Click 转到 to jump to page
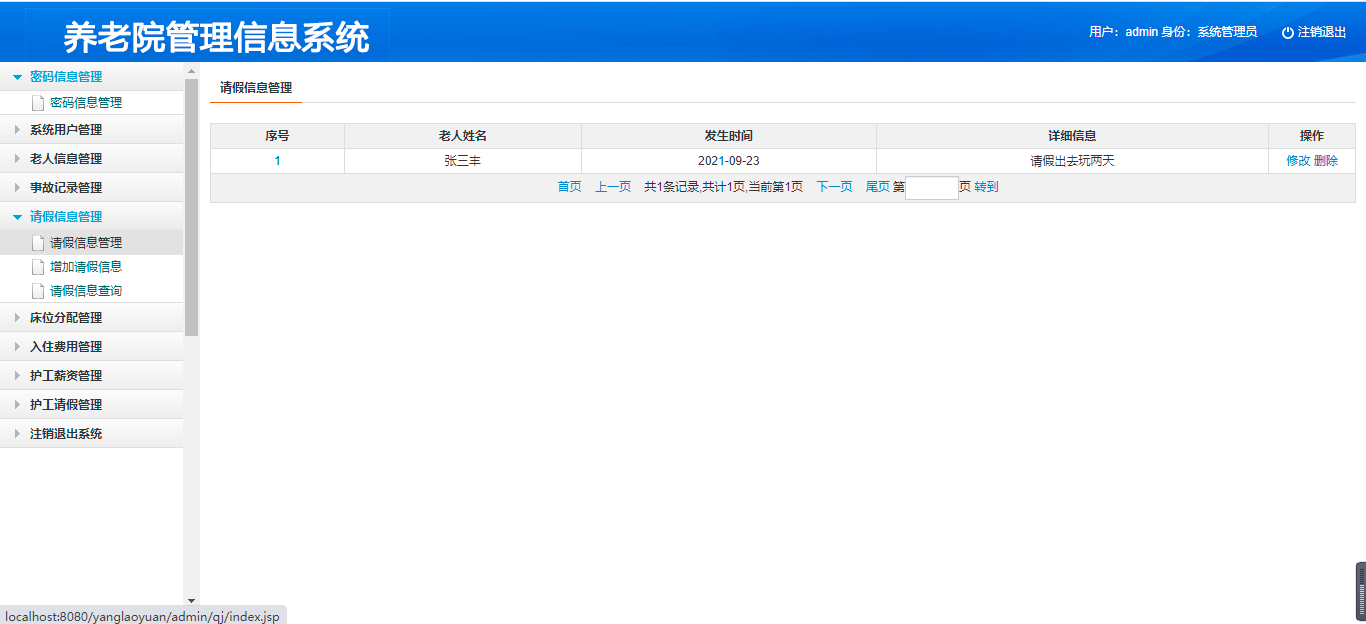The image size is (1366, 624). pyautogui.click(x=986, y=187)
